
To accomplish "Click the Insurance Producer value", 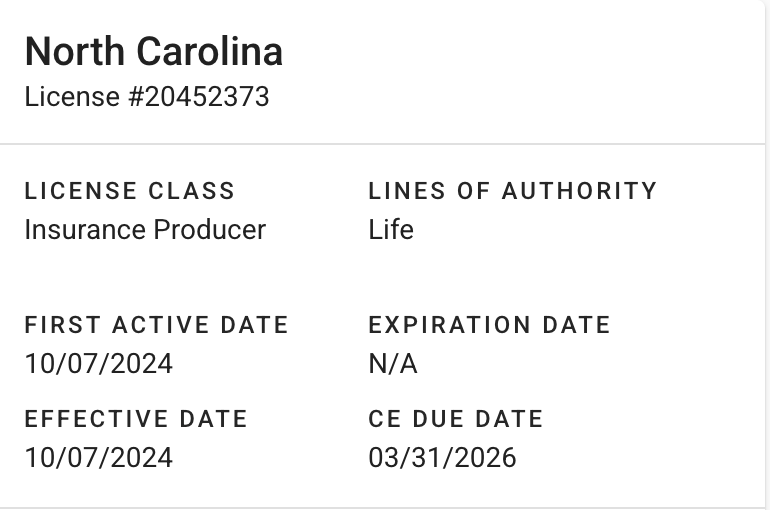I will (145, 230).
